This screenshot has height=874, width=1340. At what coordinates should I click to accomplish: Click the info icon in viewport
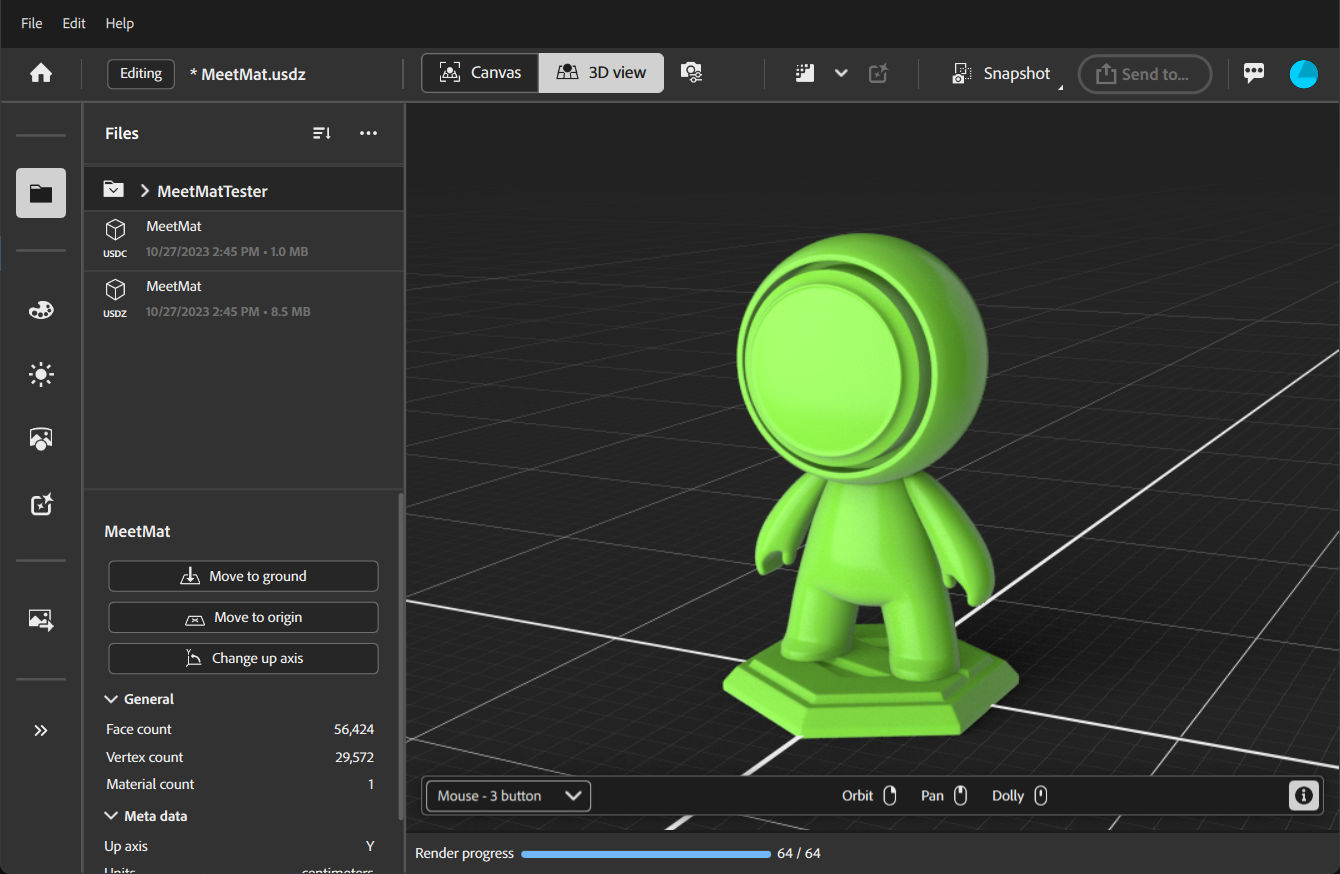[1303, 796]
